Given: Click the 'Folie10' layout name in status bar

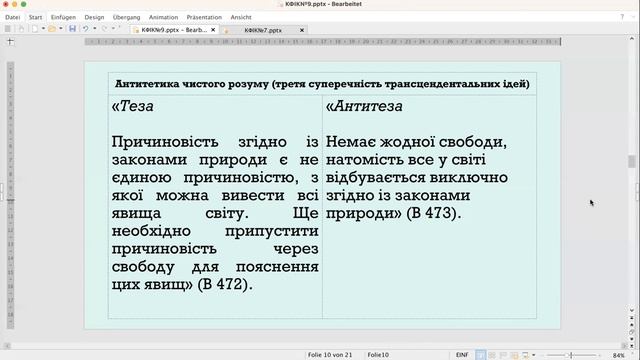Looking at the screenshot, I should (x=378, y=355).
